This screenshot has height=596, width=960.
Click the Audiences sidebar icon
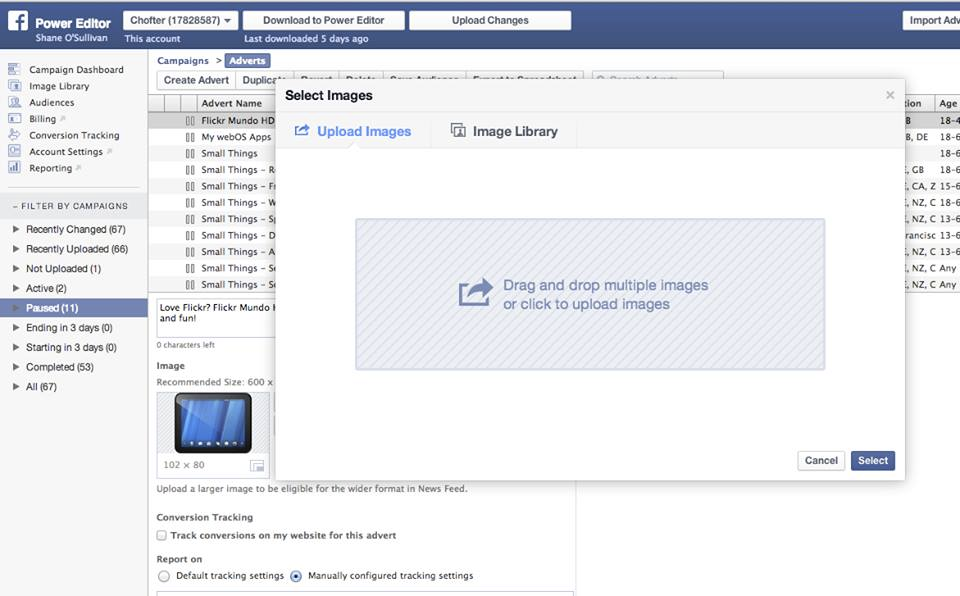coord(14,102)
